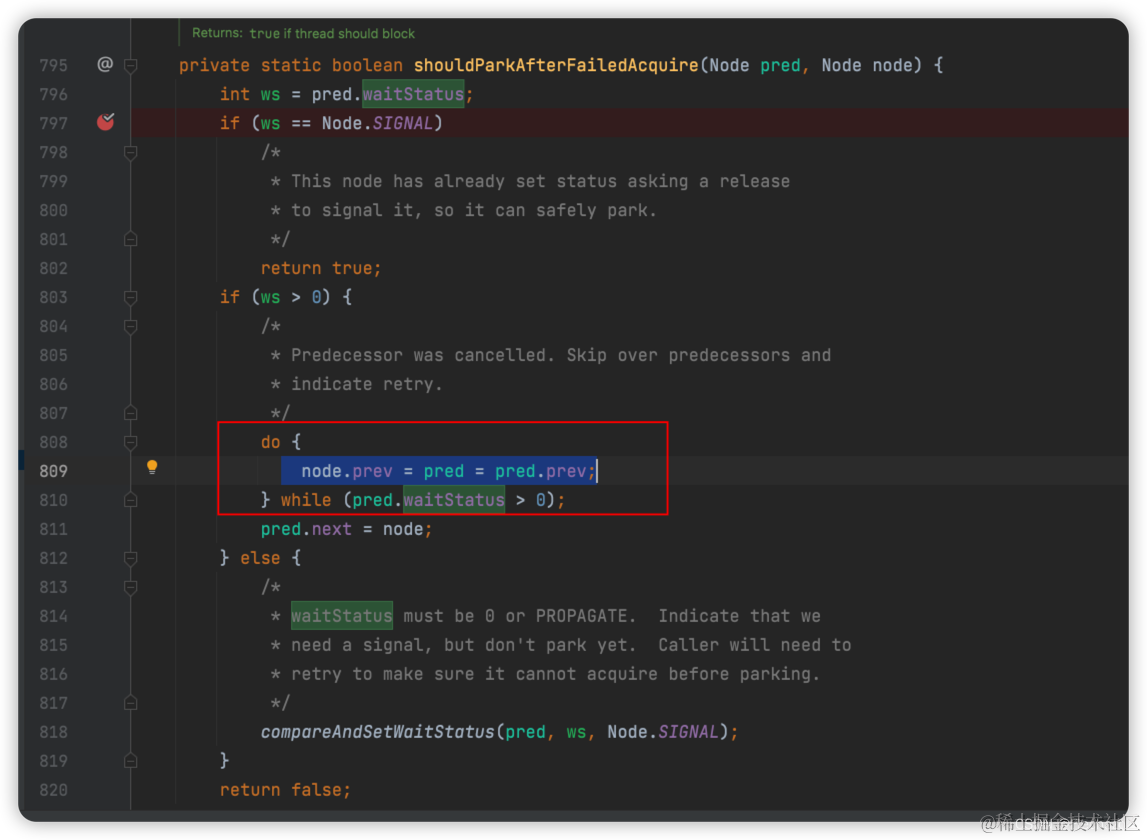Viewport: 1147px width, 840px height.
Task: Click the @ gutter annotation icon on line 795
Action: tap(105, 64)
